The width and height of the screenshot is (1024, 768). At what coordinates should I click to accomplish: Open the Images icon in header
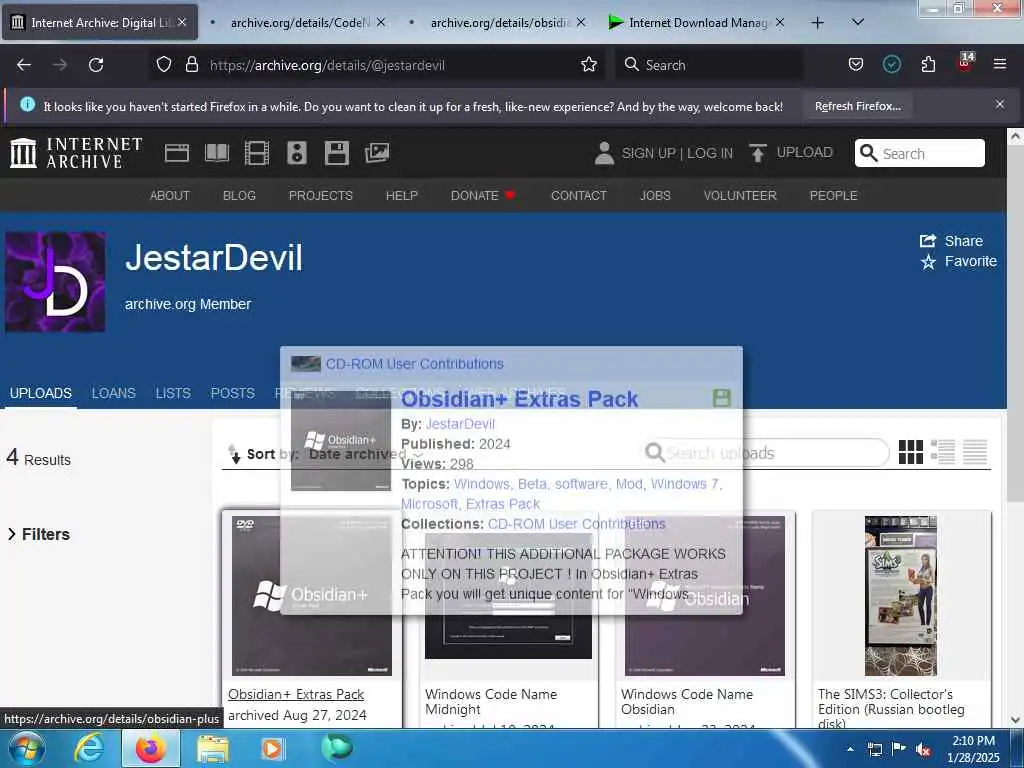377,153
